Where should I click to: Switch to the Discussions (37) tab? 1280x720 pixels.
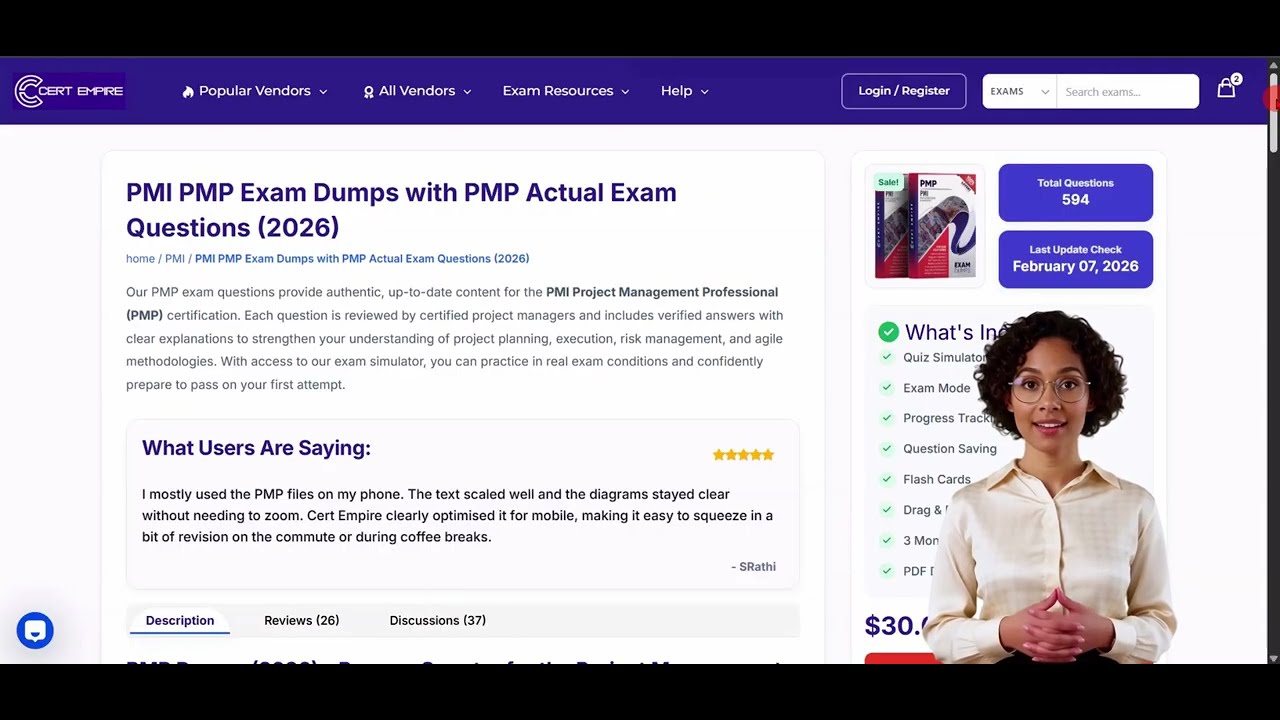pyautogui.click(x=438, y=620)
